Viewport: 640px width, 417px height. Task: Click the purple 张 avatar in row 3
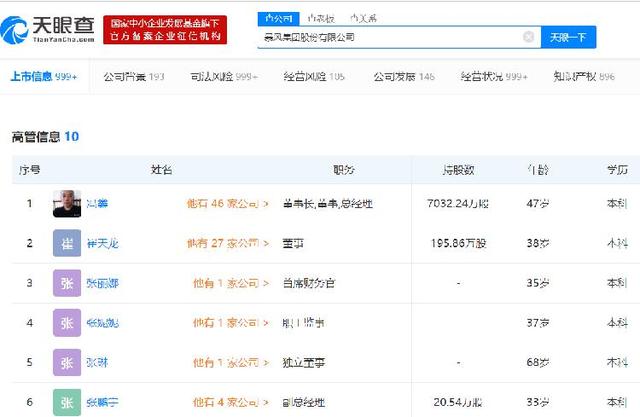[x=67, y=283]
